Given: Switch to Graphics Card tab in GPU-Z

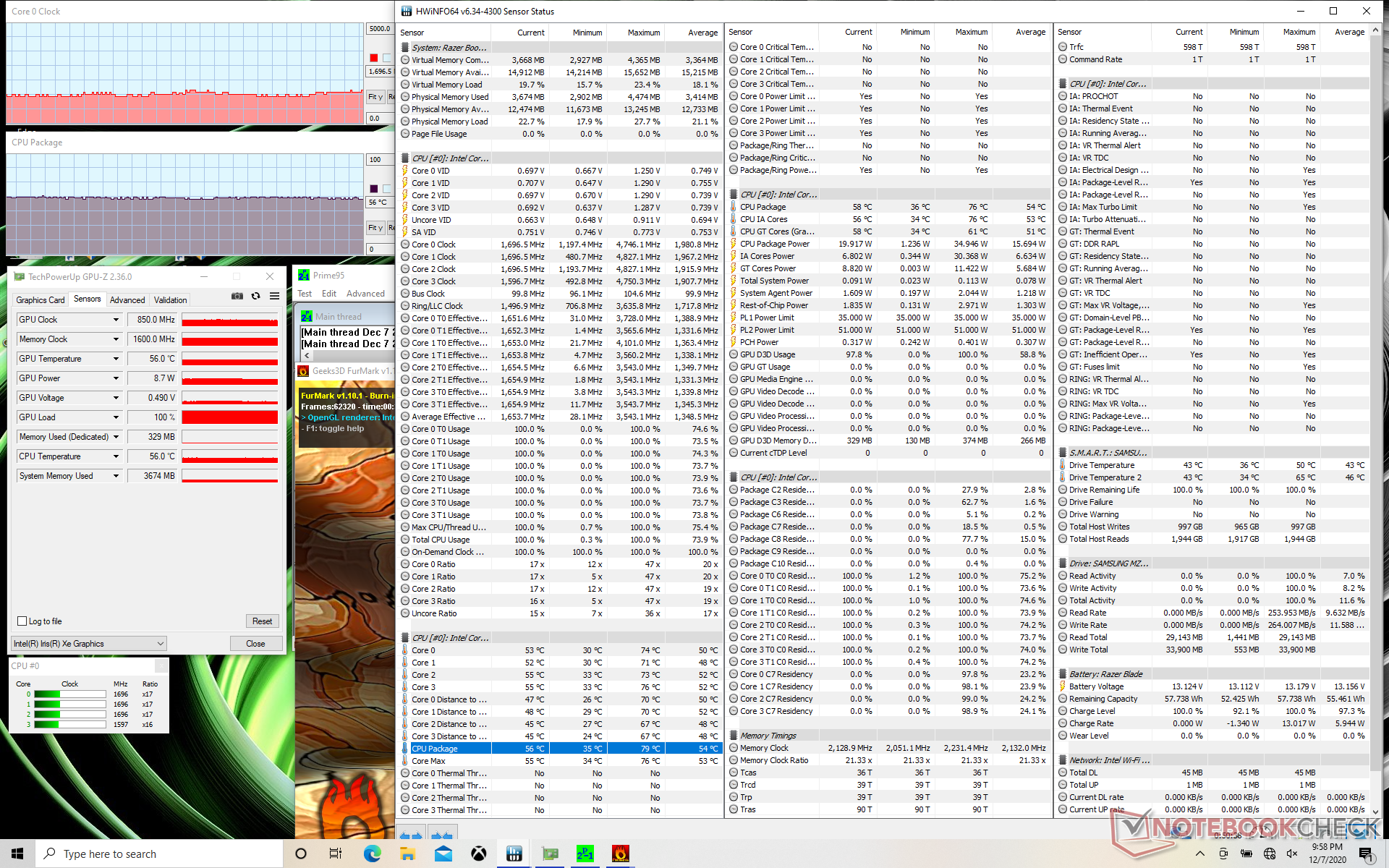Looking at the screenshot, I should (41, 299).
